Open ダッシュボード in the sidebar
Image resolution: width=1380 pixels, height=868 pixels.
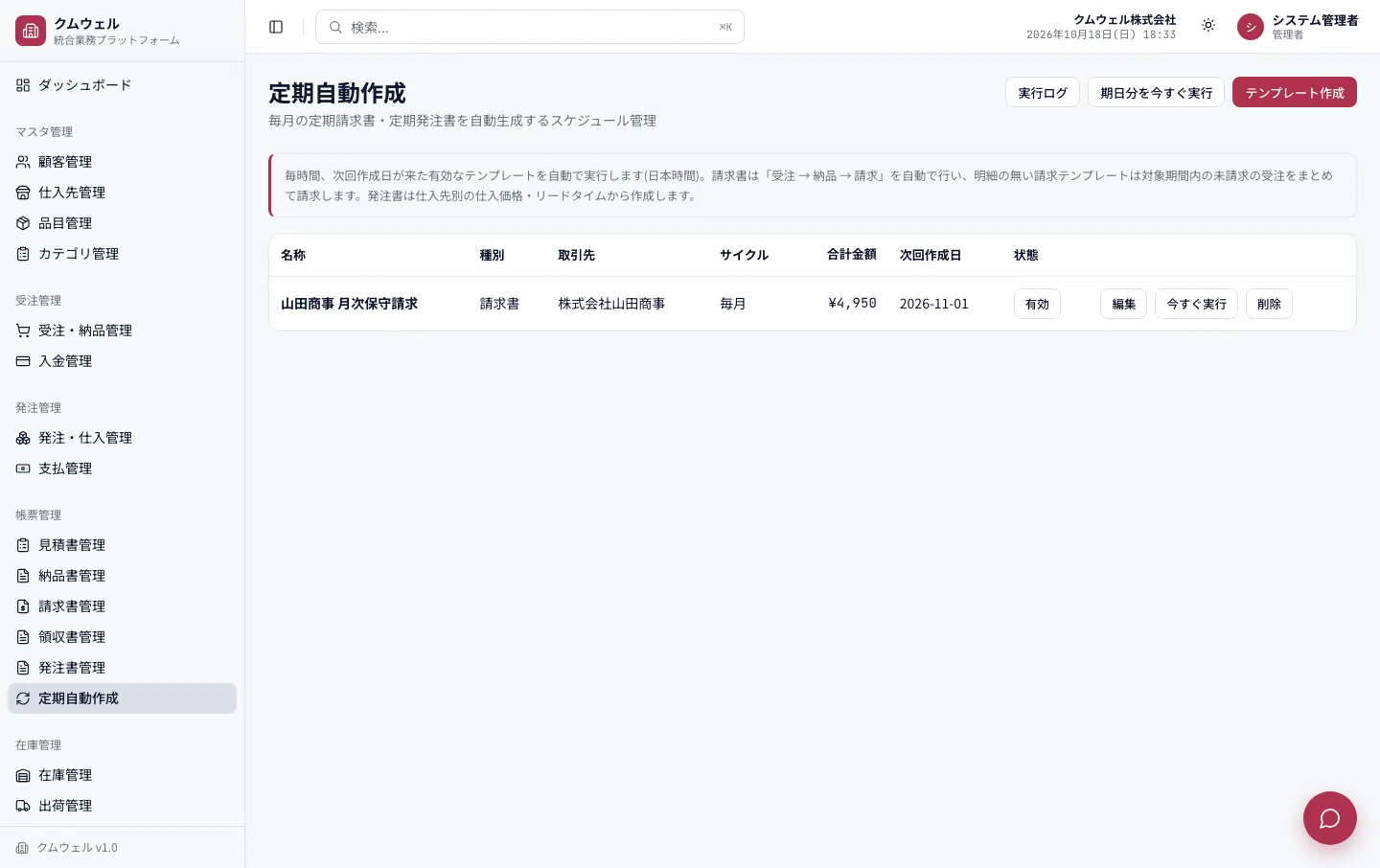[x=122, y=85]
